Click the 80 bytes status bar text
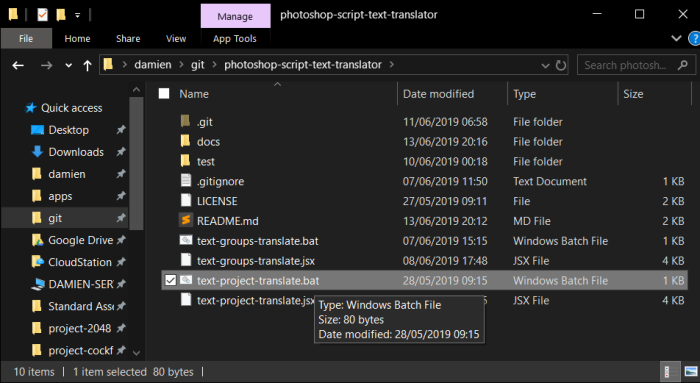The height and width of the screenshot is (383, 700). (x=173, y=372)
